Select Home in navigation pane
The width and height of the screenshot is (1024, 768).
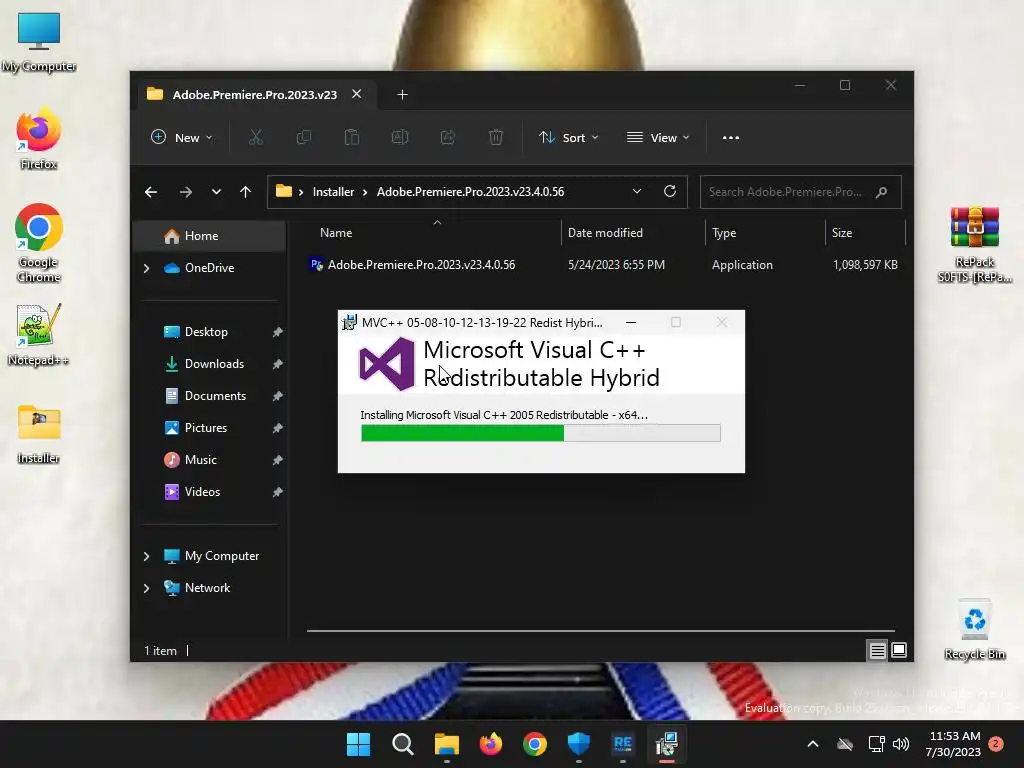(209, 236)
